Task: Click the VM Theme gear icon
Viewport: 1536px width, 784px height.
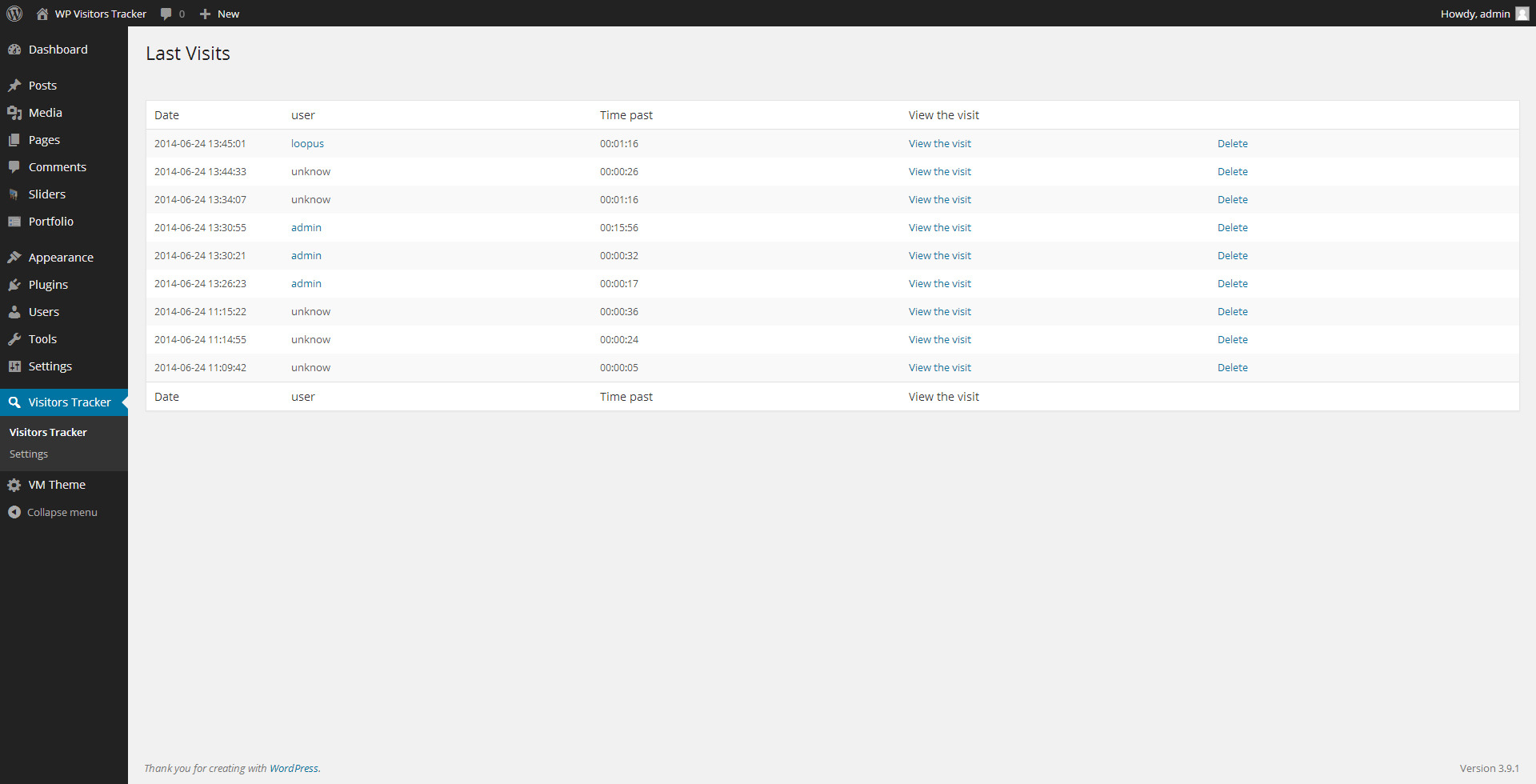Action: (15, 484)
